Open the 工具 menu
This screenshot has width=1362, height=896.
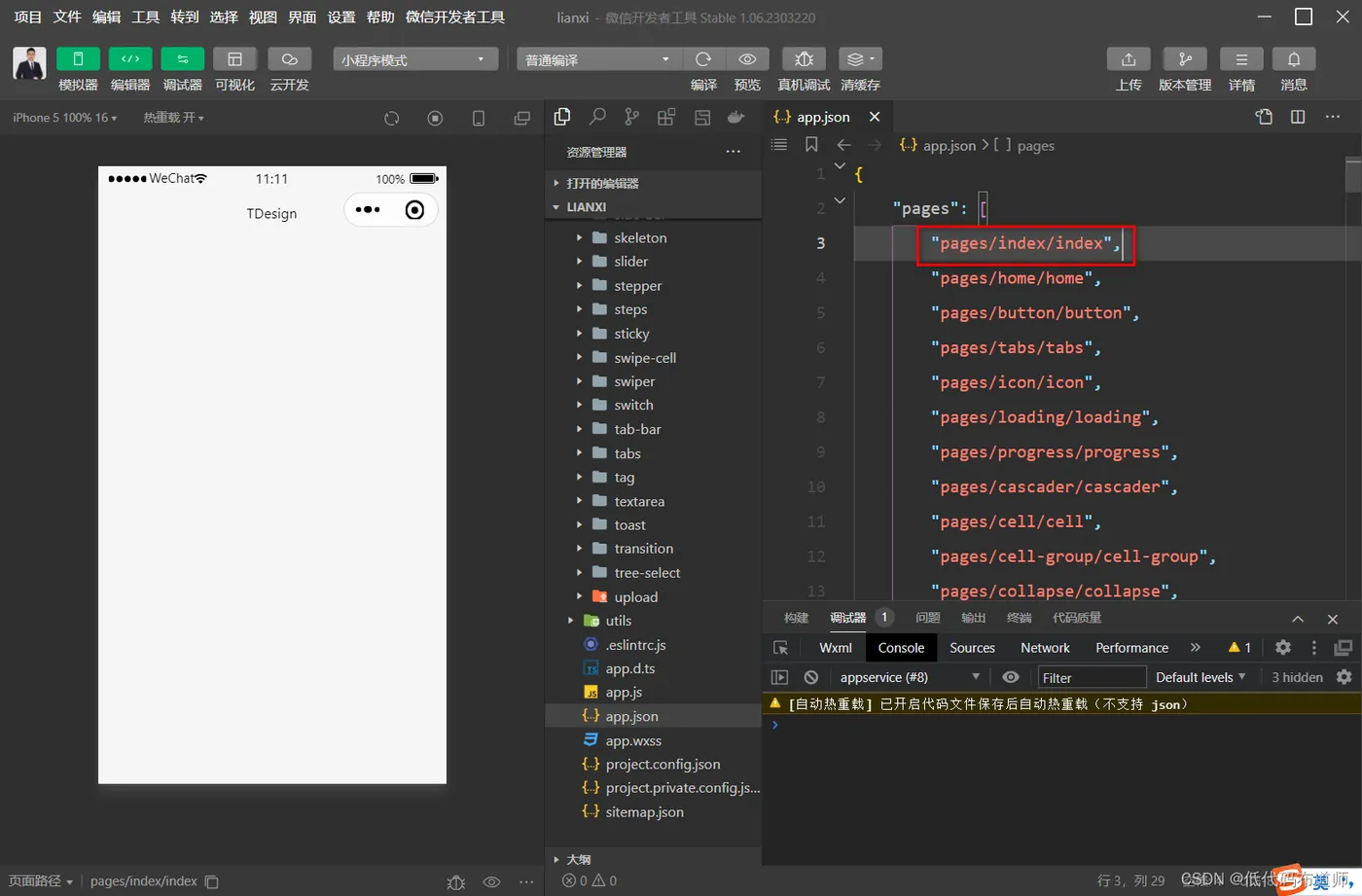pos(145,17)
